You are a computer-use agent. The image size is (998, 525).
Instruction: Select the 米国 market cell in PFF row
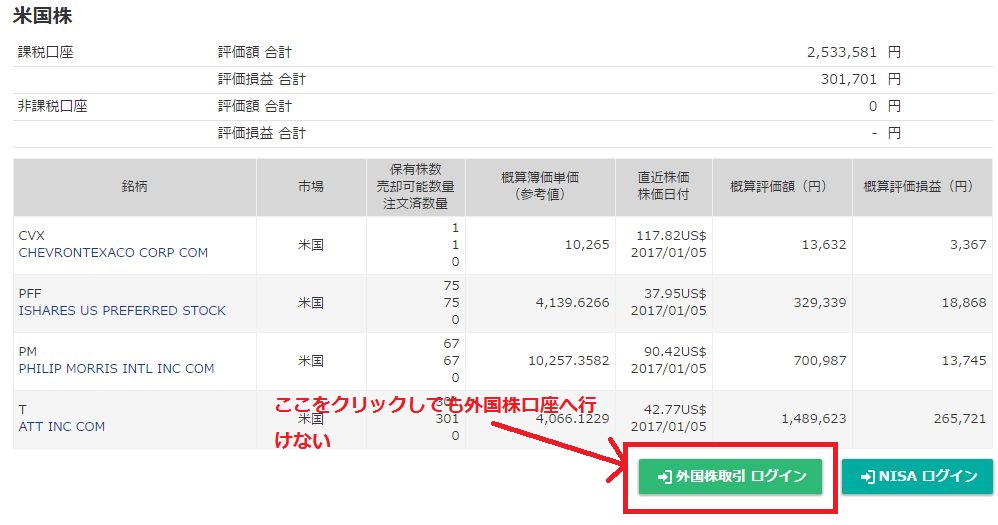(311, 302)
